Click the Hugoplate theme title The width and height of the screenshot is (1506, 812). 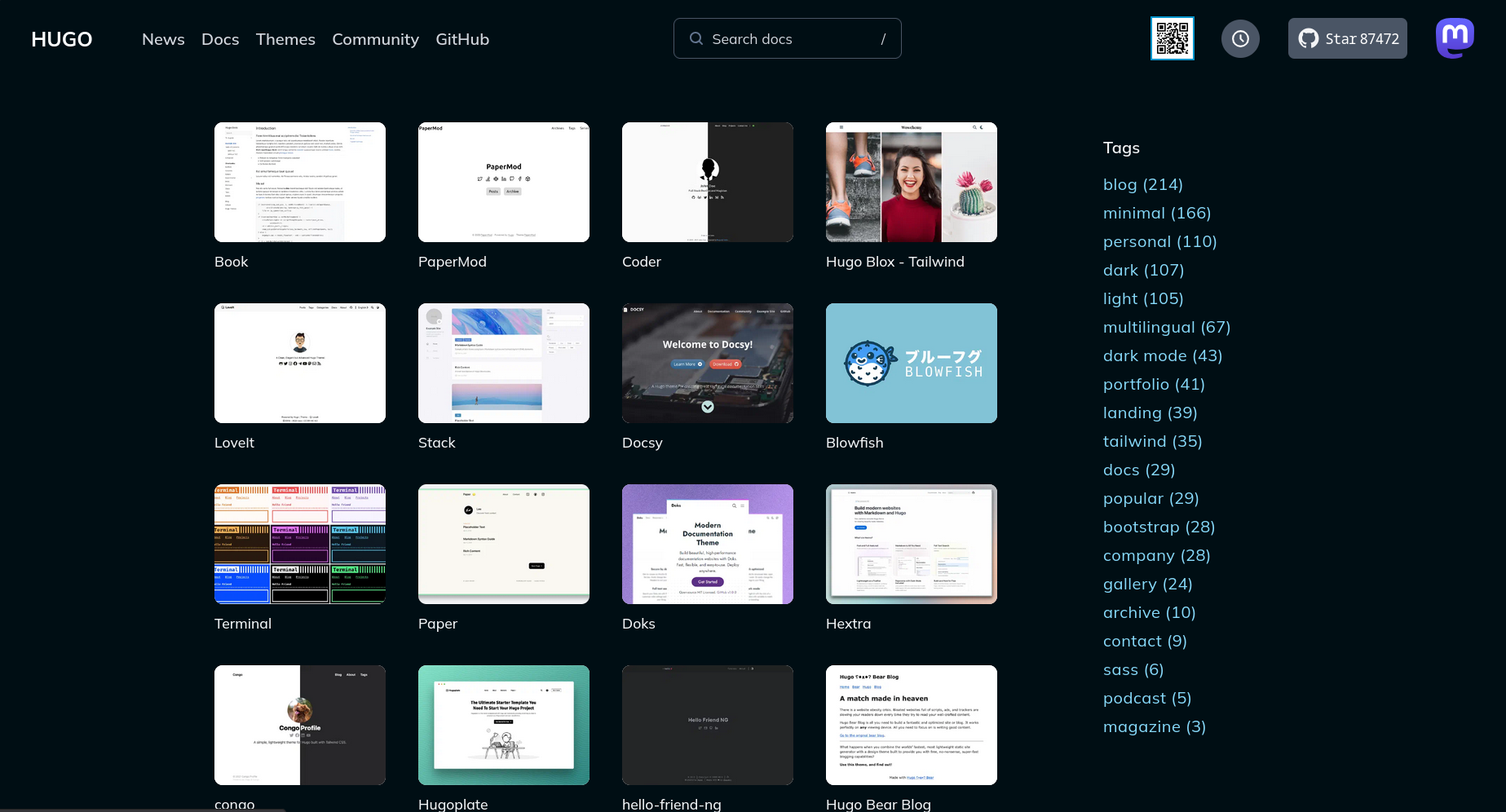tap(453, 805)
